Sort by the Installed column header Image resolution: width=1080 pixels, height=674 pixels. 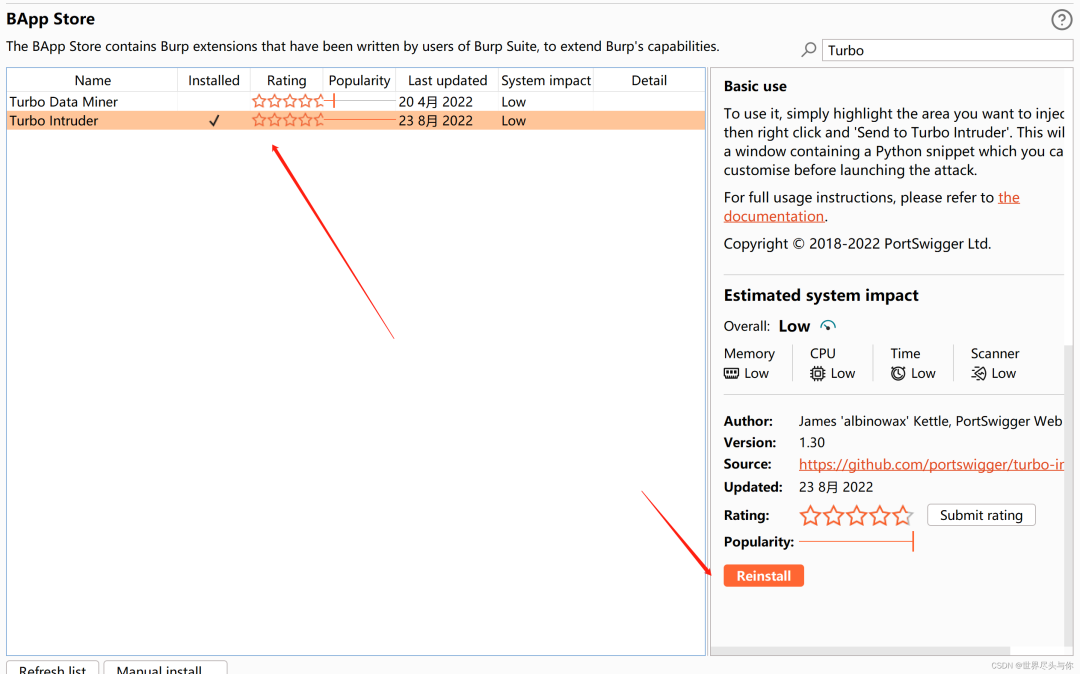(x=214, y=81)
